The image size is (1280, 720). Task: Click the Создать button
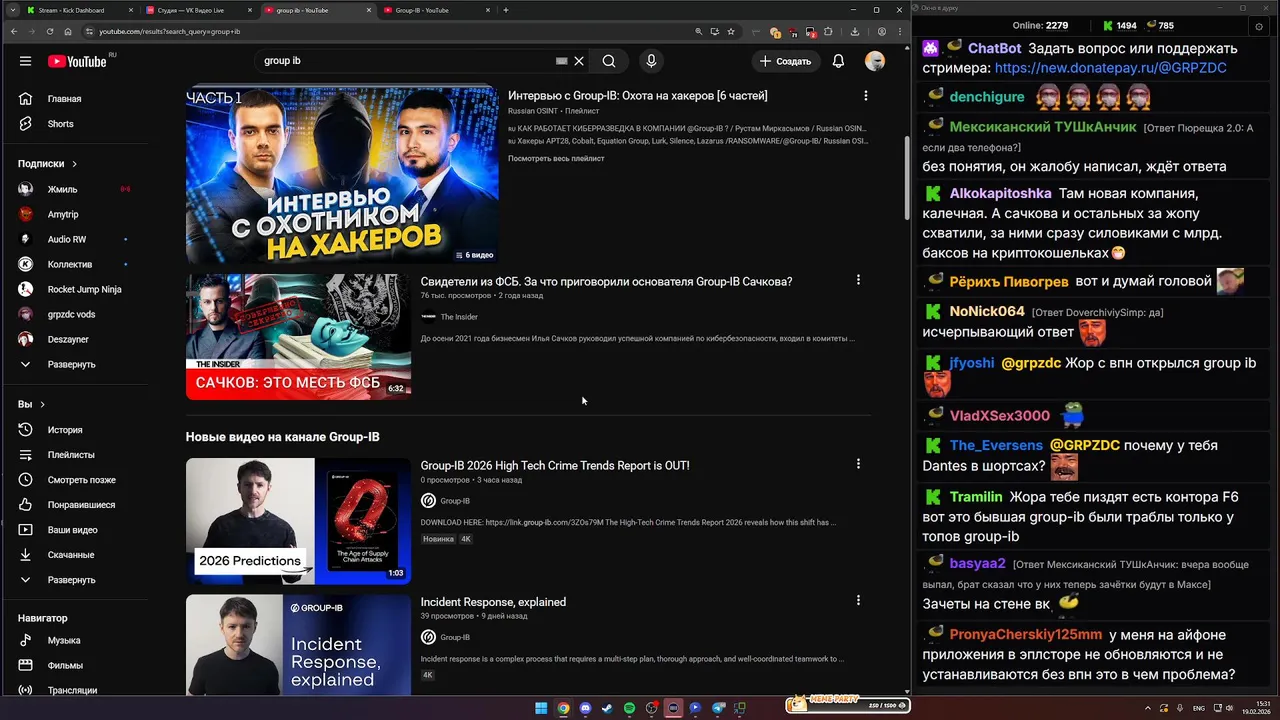tap(785, 61)
